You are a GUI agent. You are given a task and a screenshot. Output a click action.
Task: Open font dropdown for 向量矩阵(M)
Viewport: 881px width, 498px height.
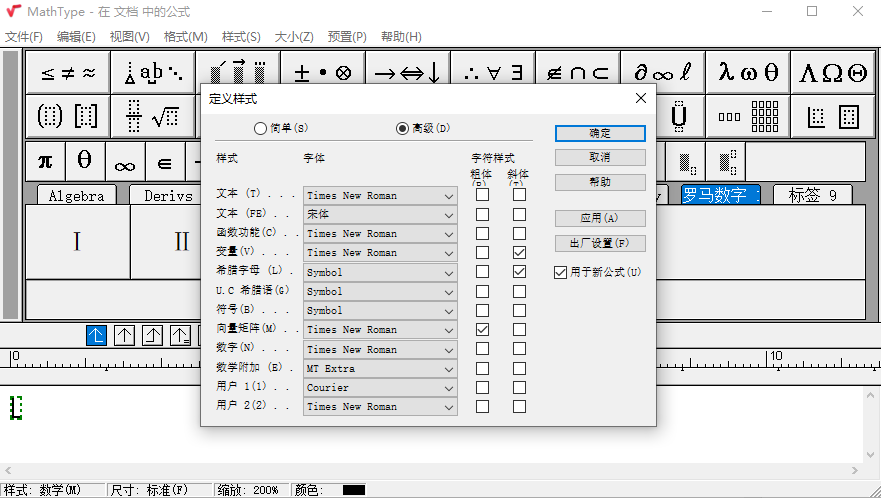point(380,330)
